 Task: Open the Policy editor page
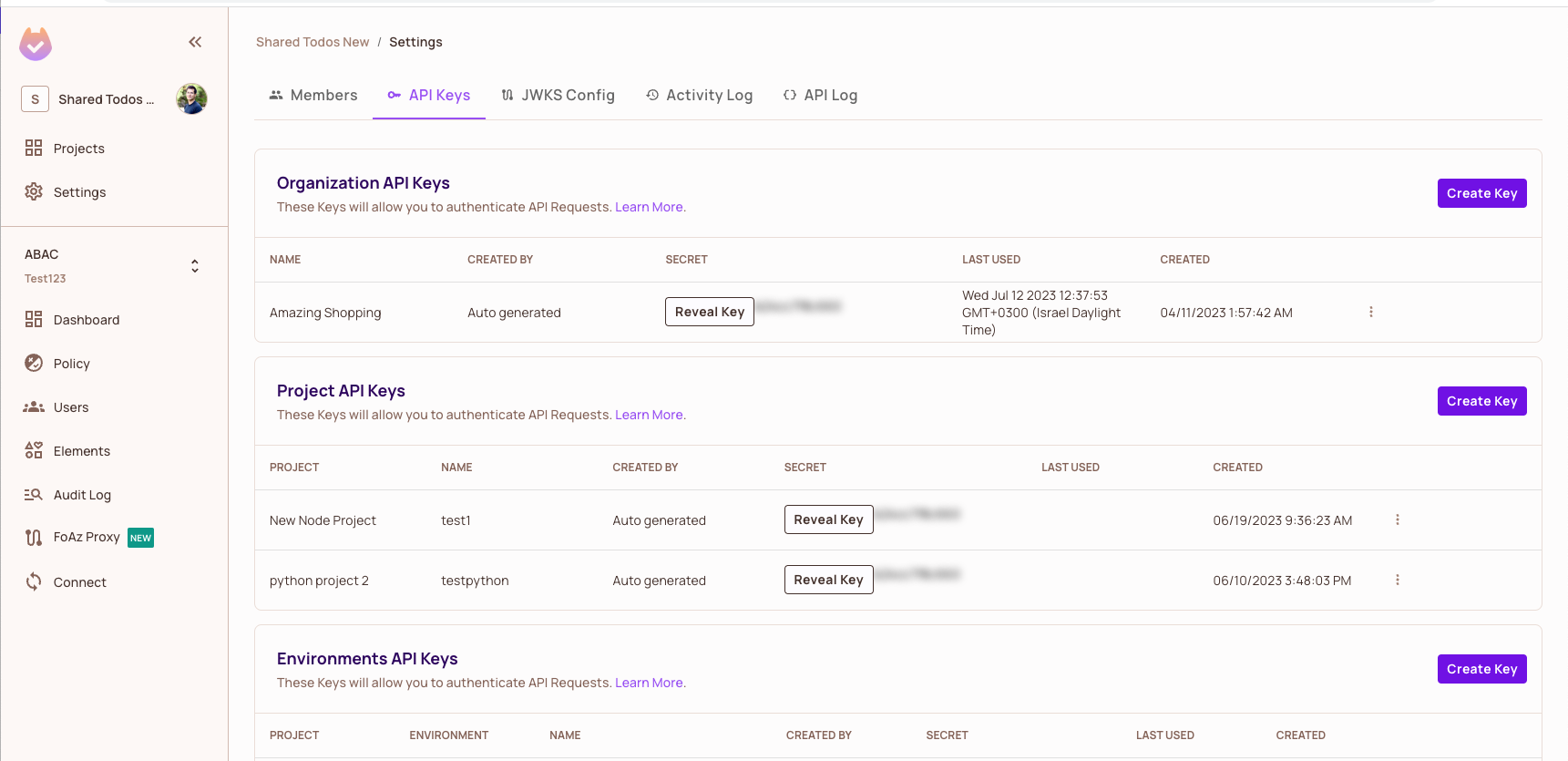tap(58, 364)
